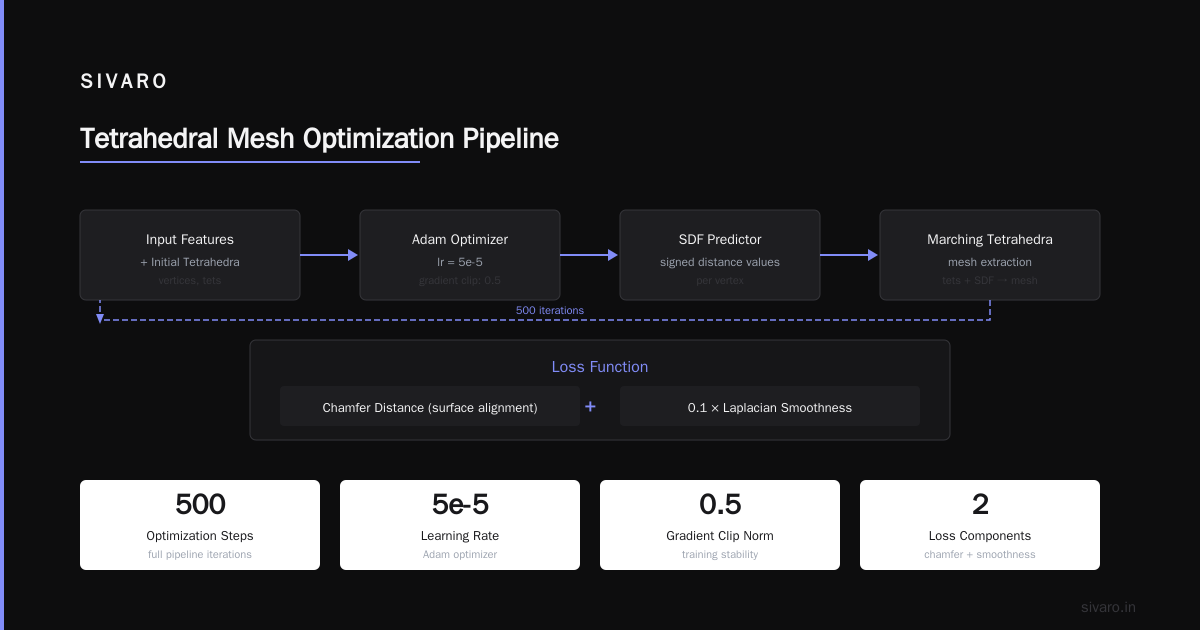Image resolution: width=1200 pixels, height=630 pixels.
Task: Select the 0.1 × Laplacian Smoothness term
Action: (x=770, y=407)
